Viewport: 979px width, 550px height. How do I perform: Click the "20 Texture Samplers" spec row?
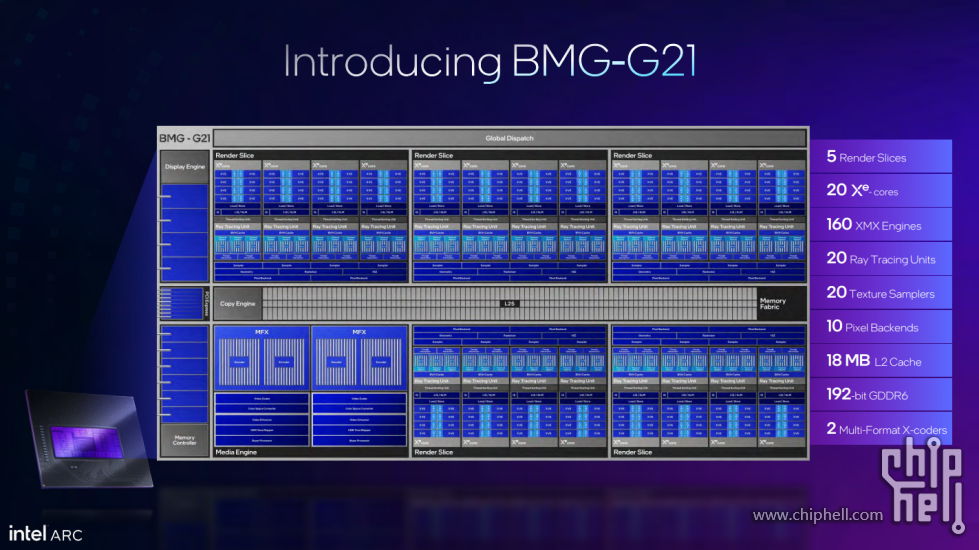881,293
